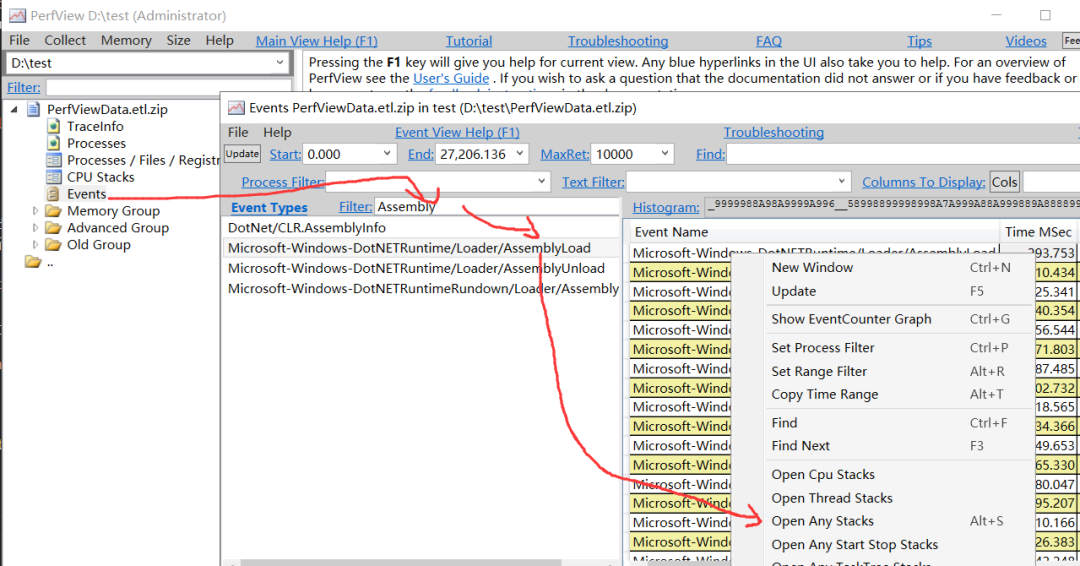
Task: Choose Open Any Stacks from context menu
Action: click(x=822, y=521)
